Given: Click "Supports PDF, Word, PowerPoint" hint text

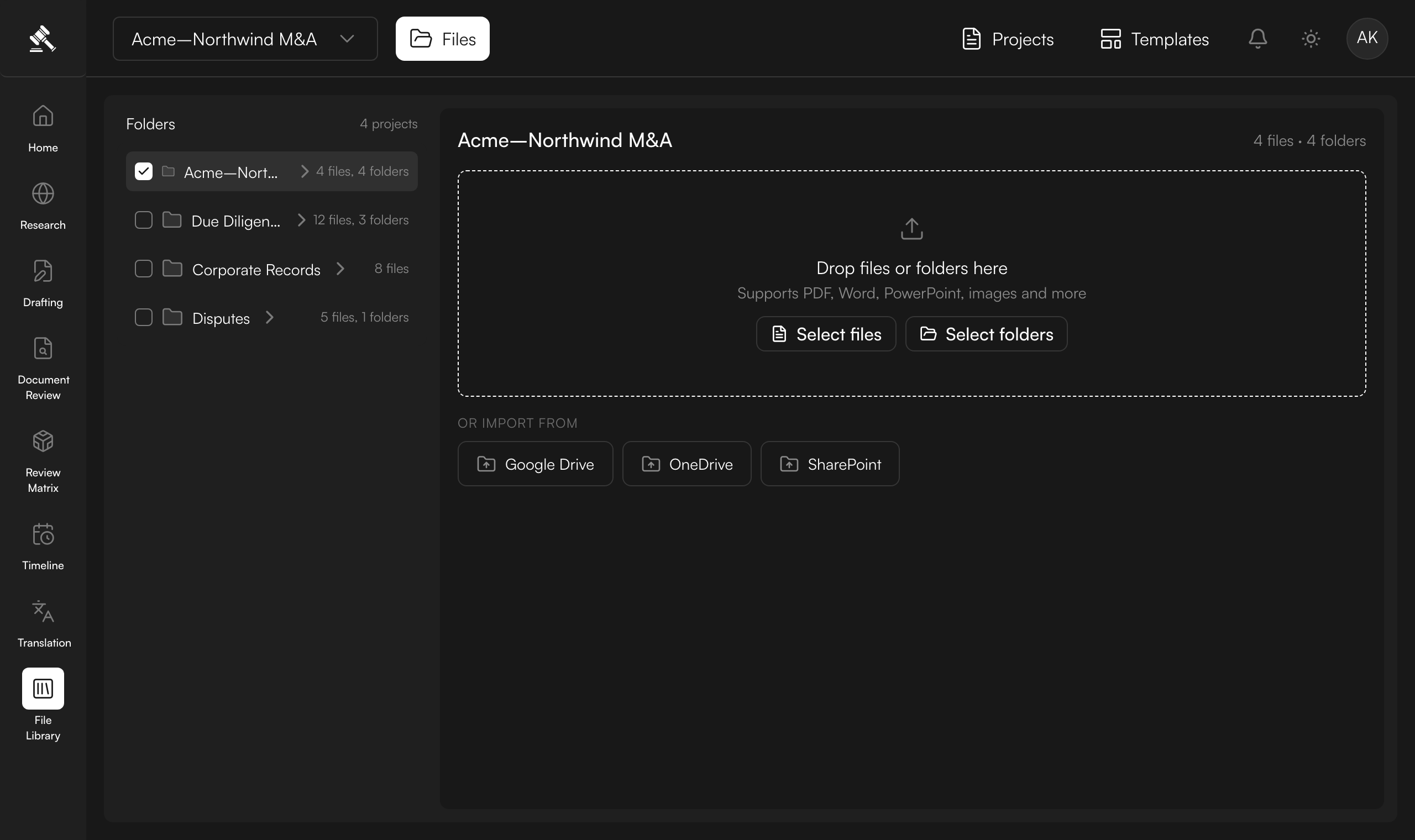Looking at the screenshot, I should point(912,293).
